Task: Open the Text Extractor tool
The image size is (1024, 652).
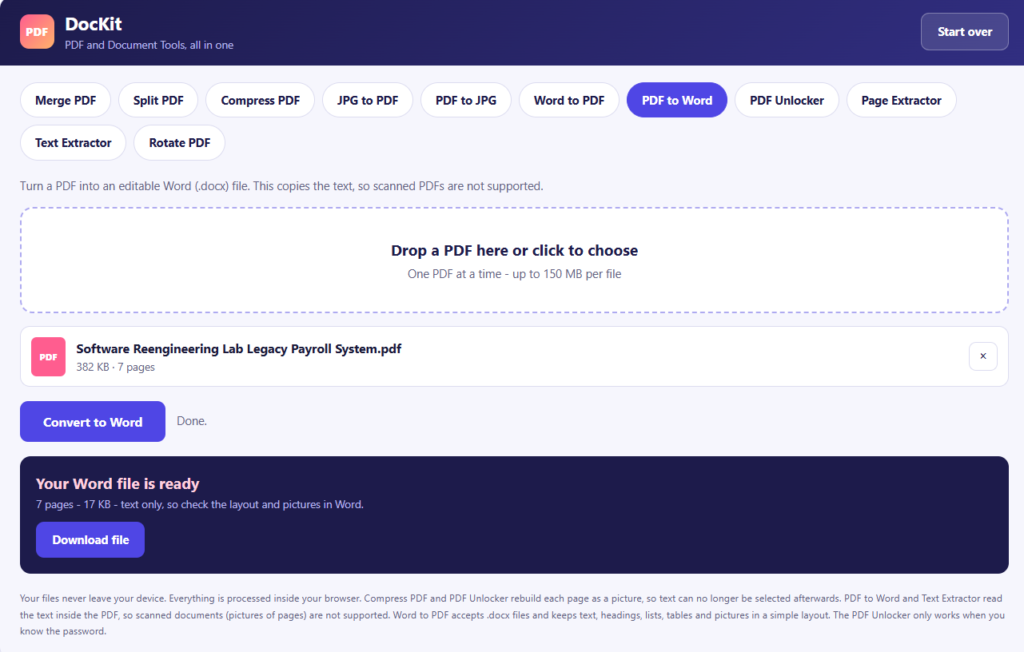Action: point(73,142)
